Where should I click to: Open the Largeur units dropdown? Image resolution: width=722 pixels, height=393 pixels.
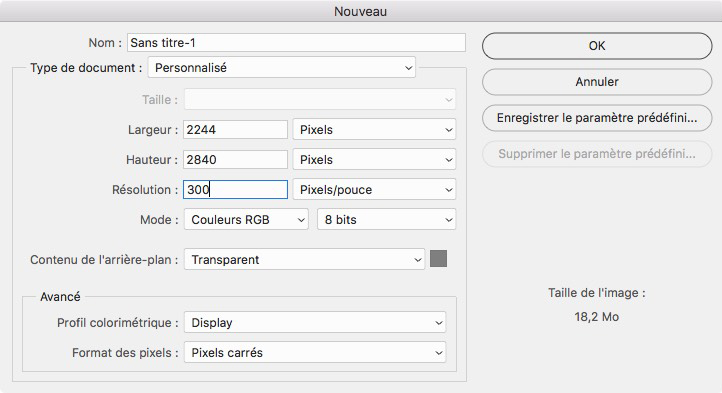pyautogui.click(x=374, y=130)
